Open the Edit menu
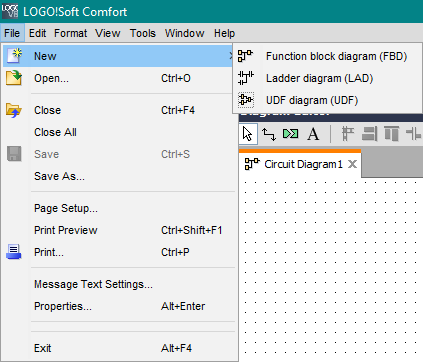The height and width of the screenshot is (363, 424). (x=37, y=33)
